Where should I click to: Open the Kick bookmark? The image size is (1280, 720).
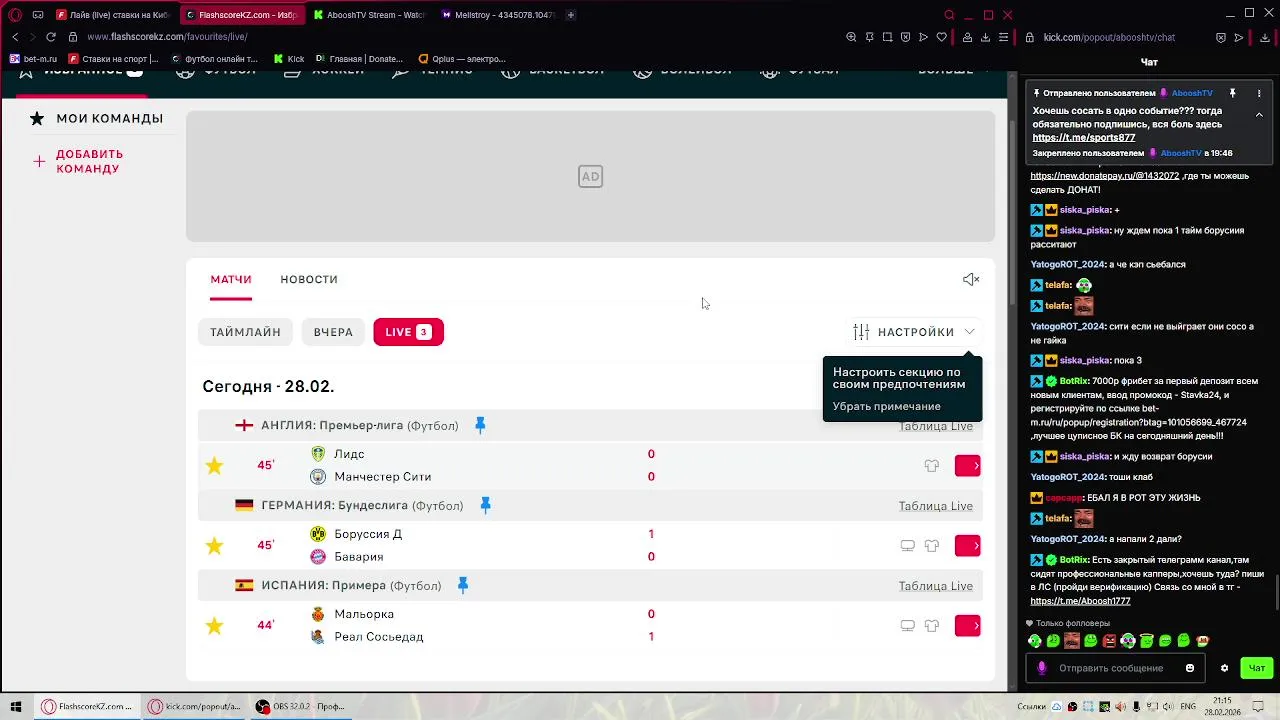coord(289,59)
